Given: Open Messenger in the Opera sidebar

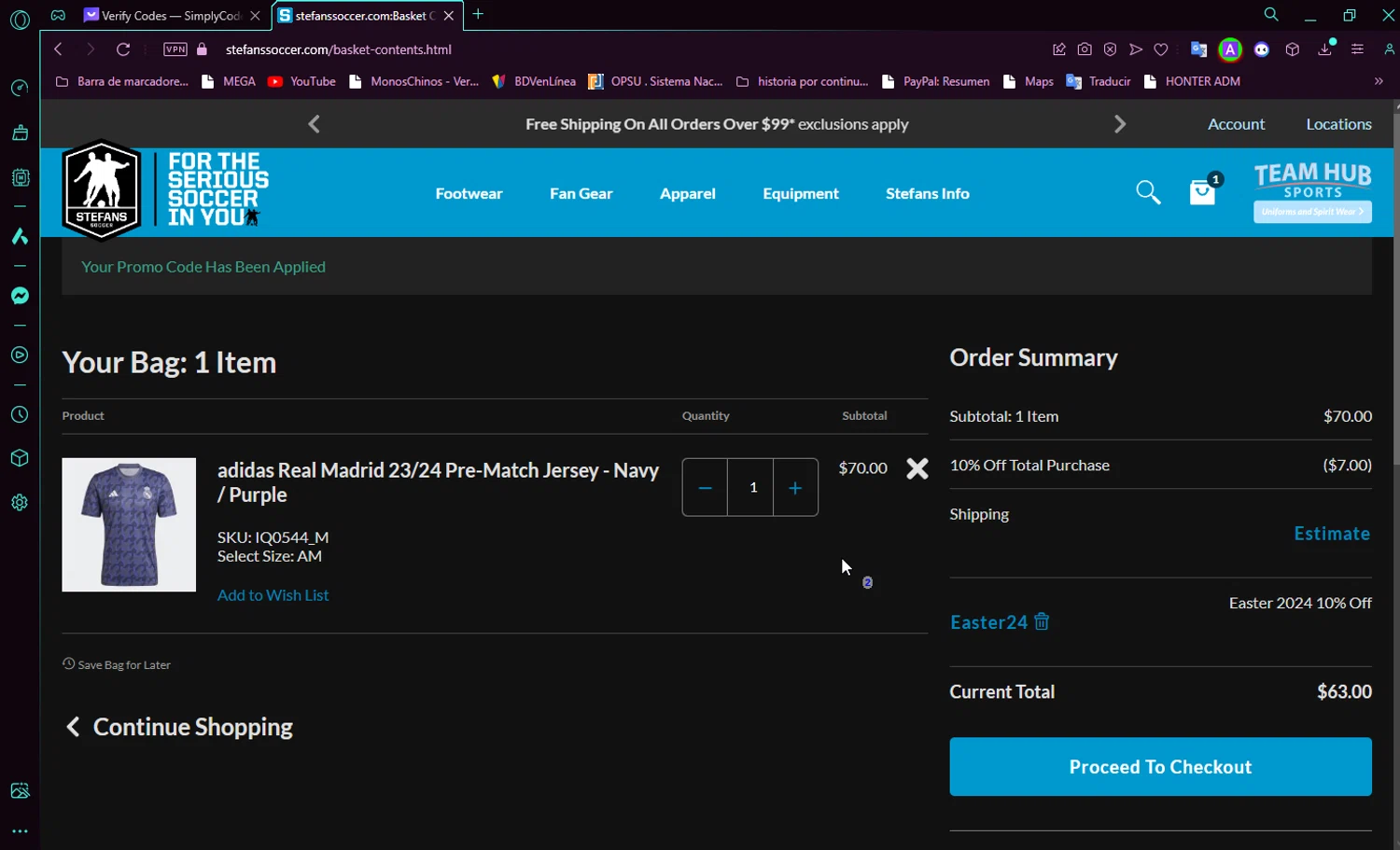Looking at the screenshot, I should point(20,296).
